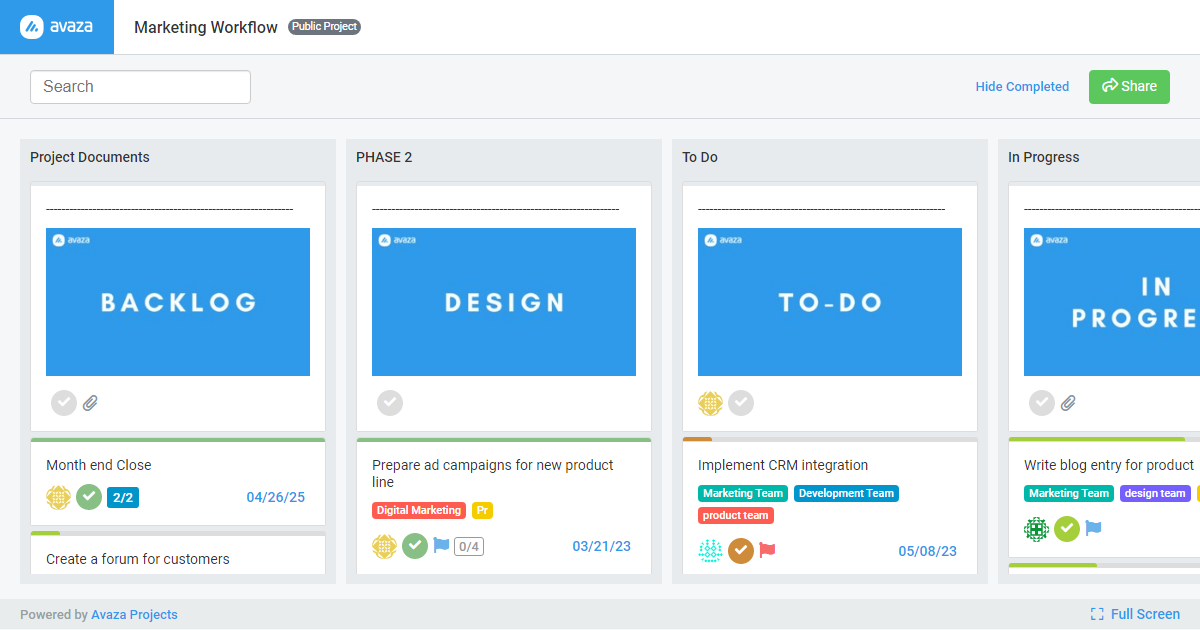Screen dimensions: 1200x630
Task: Click inside the Search field
Action: 140,87
